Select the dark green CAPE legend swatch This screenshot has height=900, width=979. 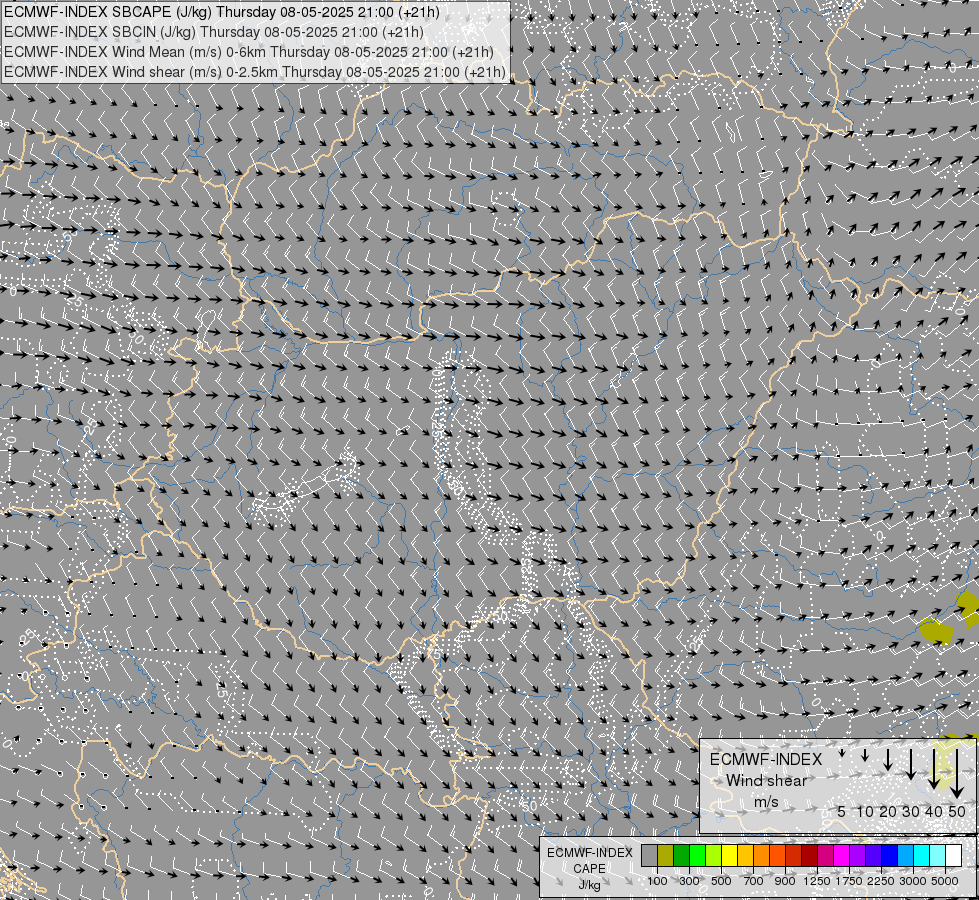pyautogui.click(x=682, y=855)
